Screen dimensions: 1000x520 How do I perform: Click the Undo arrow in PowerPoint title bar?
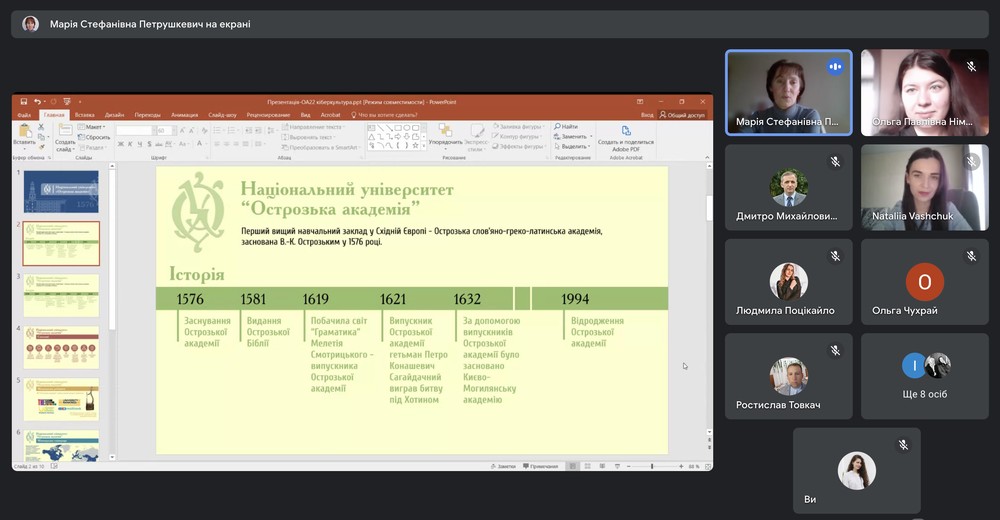pos(37,101)
